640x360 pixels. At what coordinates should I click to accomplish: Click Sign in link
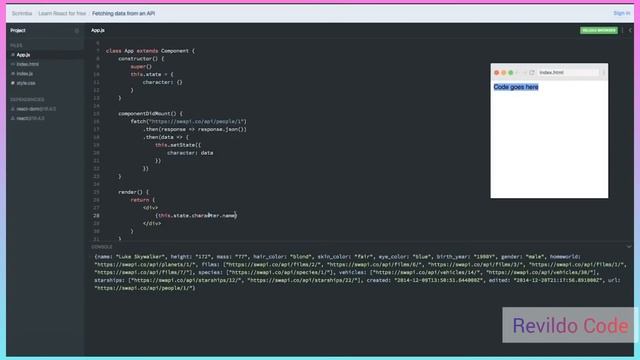tap(622, 13)
